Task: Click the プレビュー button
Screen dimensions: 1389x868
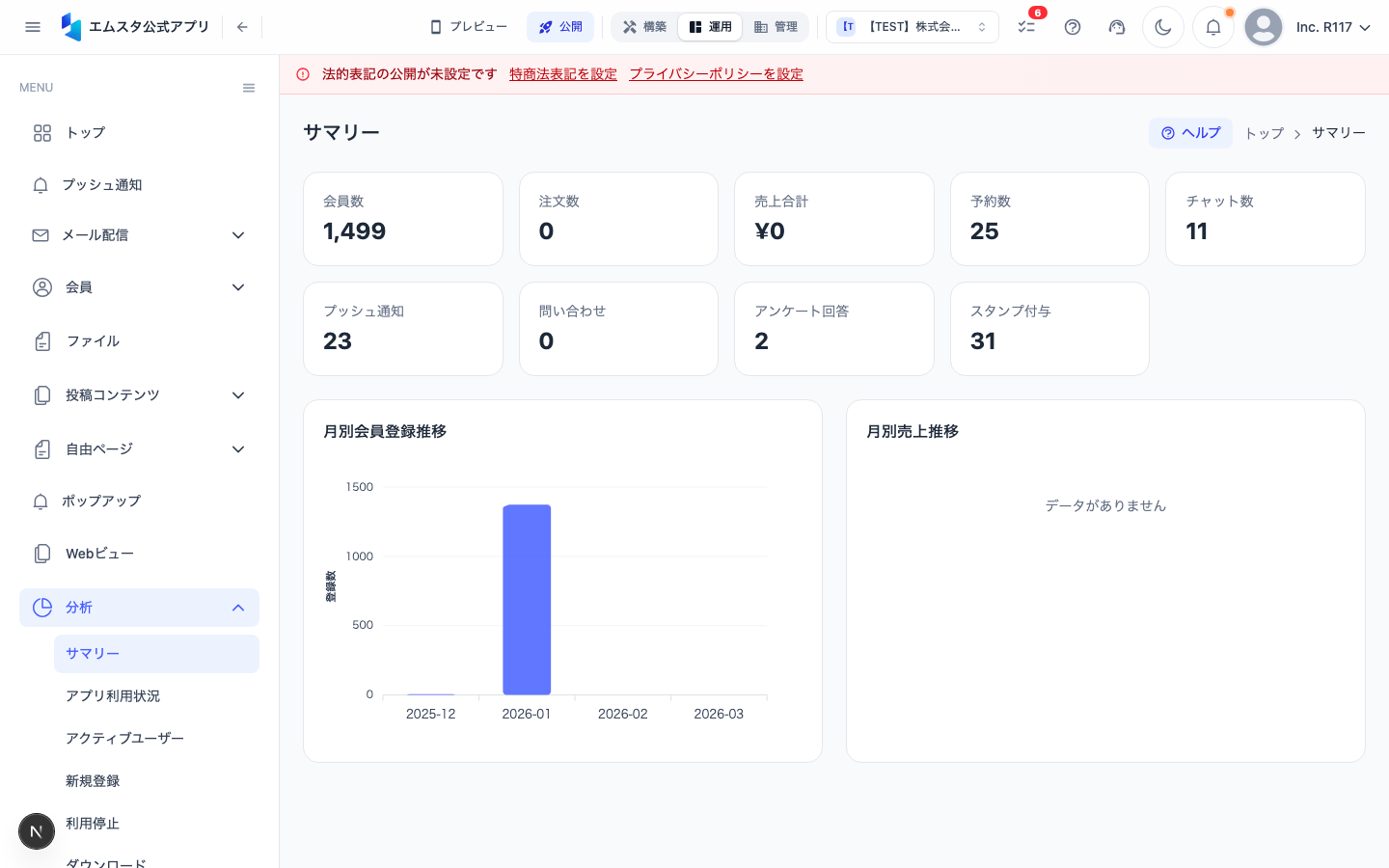Action: point(468,27)
